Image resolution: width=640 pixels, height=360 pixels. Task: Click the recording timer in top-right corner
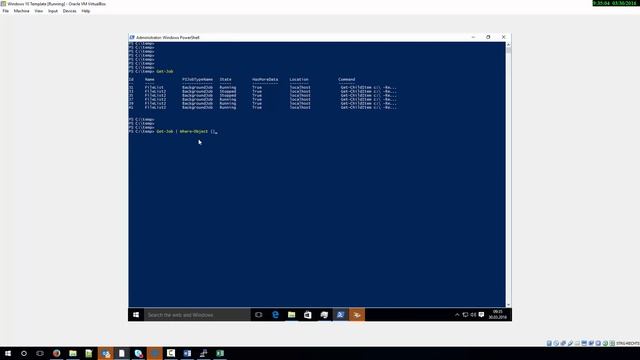coord(616,3)
